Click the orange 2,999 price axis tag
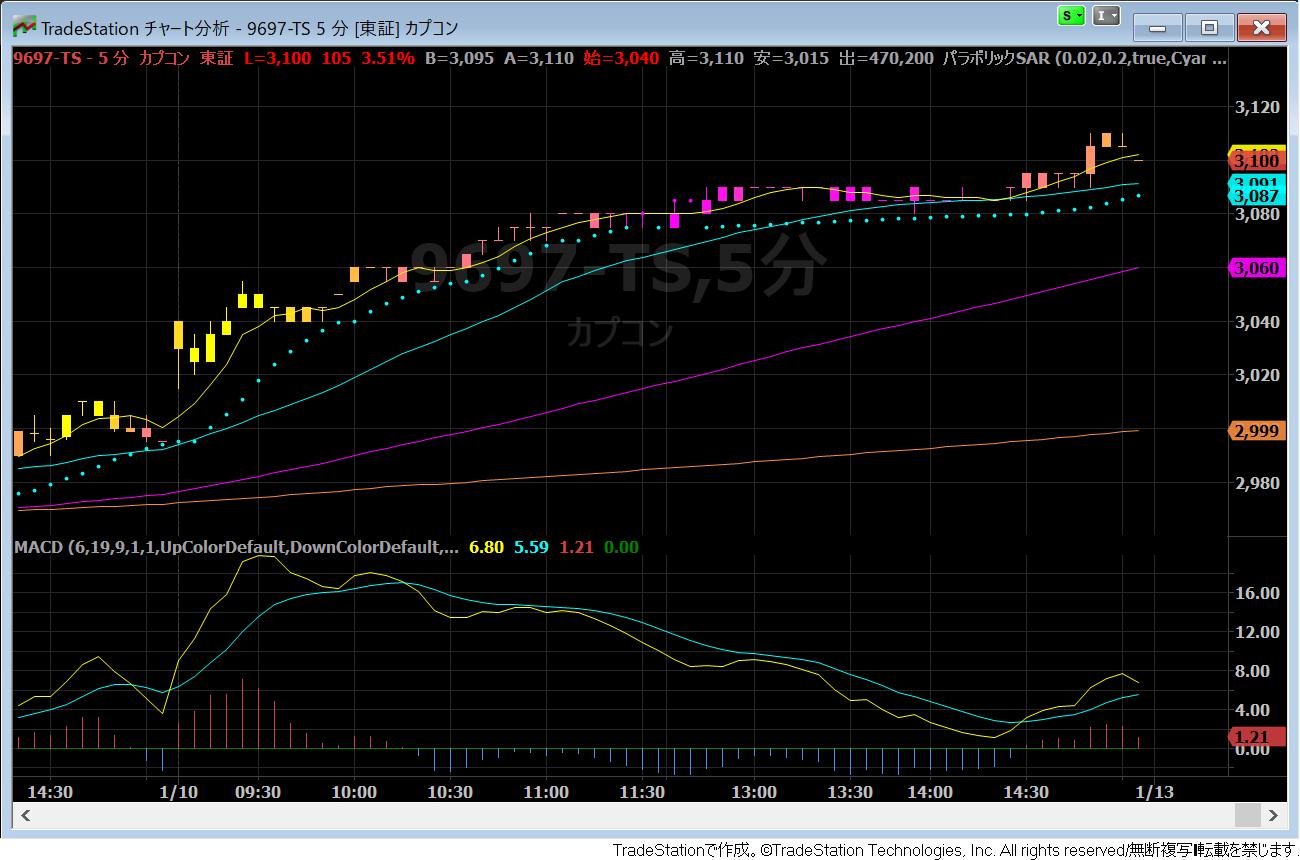The height and width of the screenshot is (860, 1300). coord(1255,430)
